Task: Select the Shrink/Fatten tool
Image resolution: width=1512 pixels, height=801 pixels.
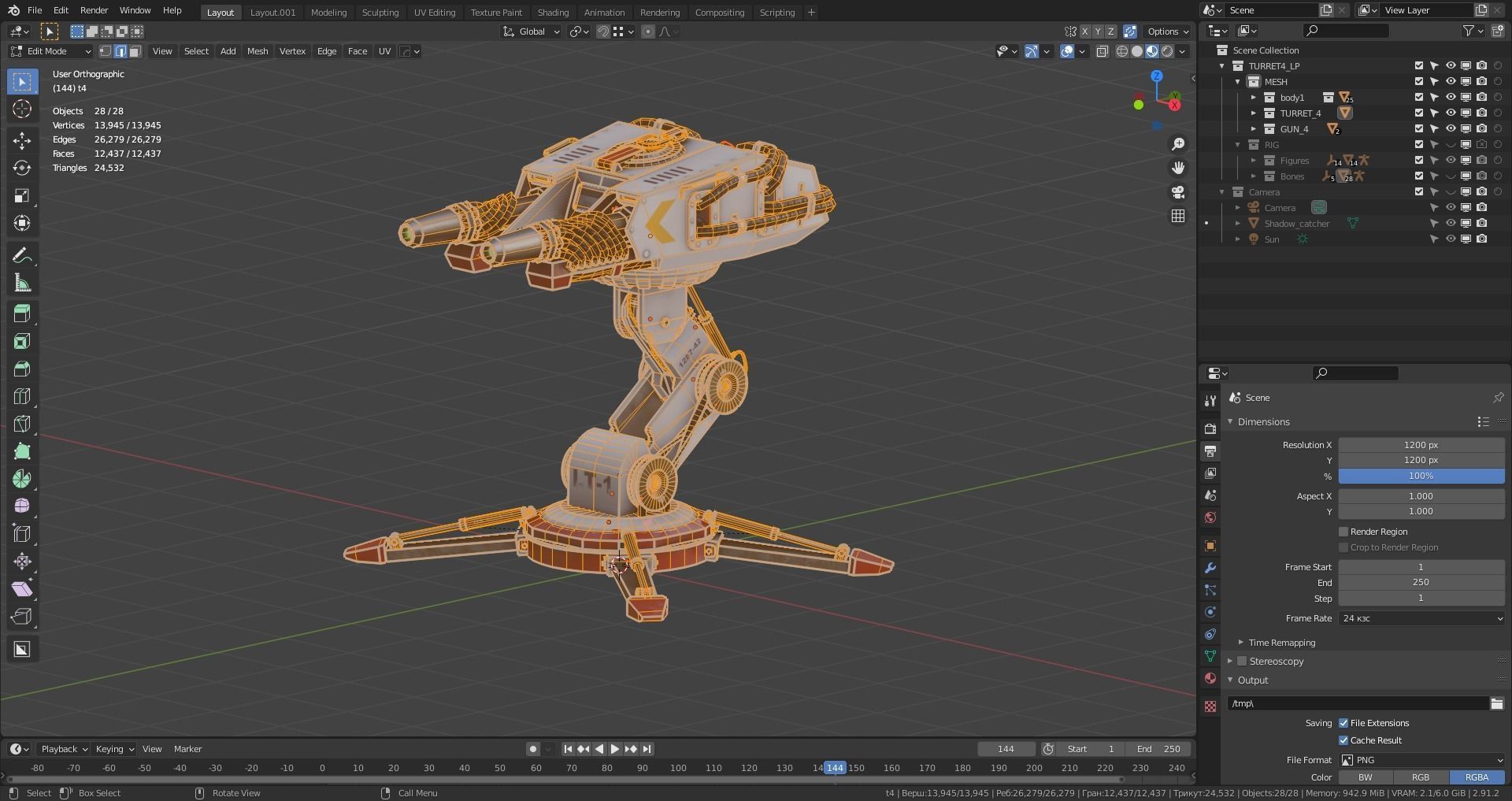Action: 22,562
